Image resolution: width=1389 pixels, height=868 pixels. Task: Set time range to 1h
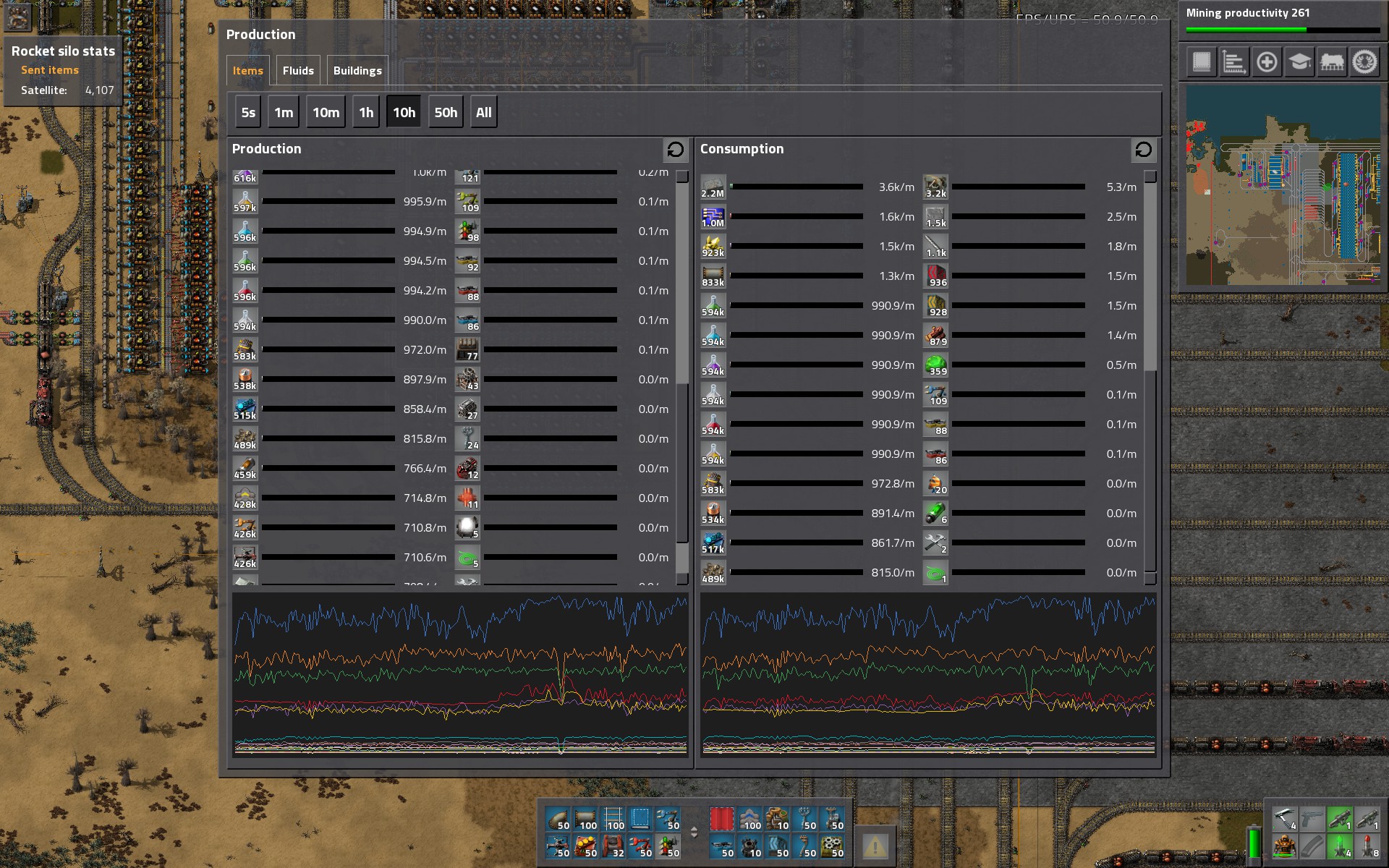366,112
